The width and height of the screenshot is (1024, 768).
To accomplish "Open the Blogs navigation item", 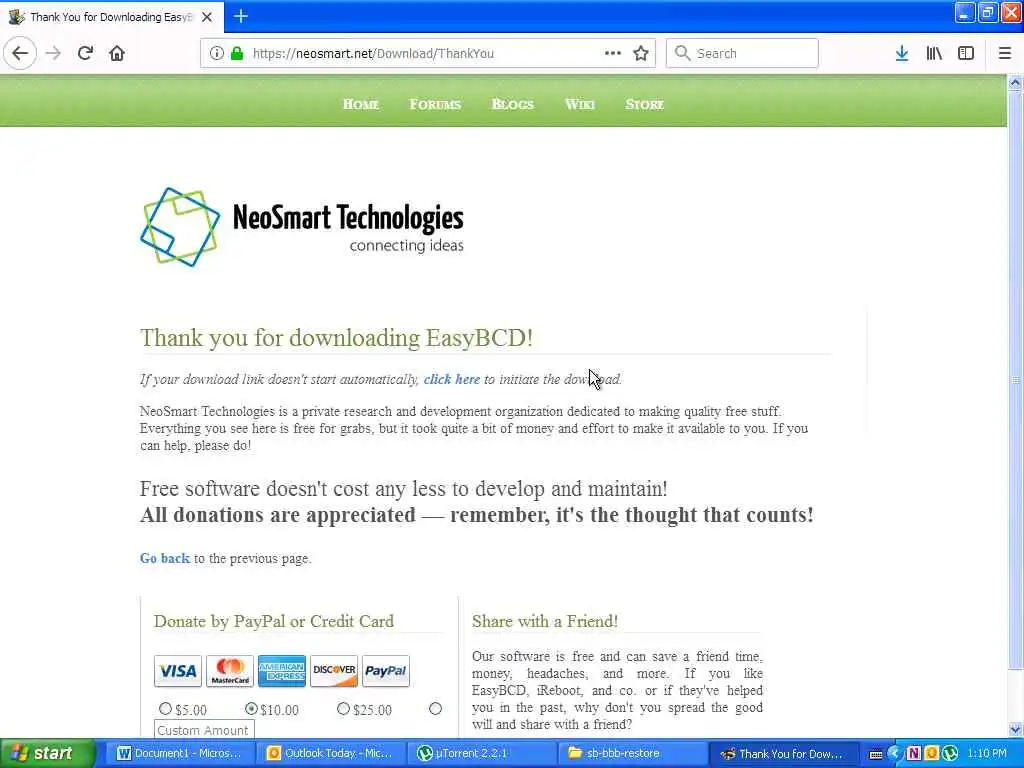I will pyautogui.click(x=513, y=104).
